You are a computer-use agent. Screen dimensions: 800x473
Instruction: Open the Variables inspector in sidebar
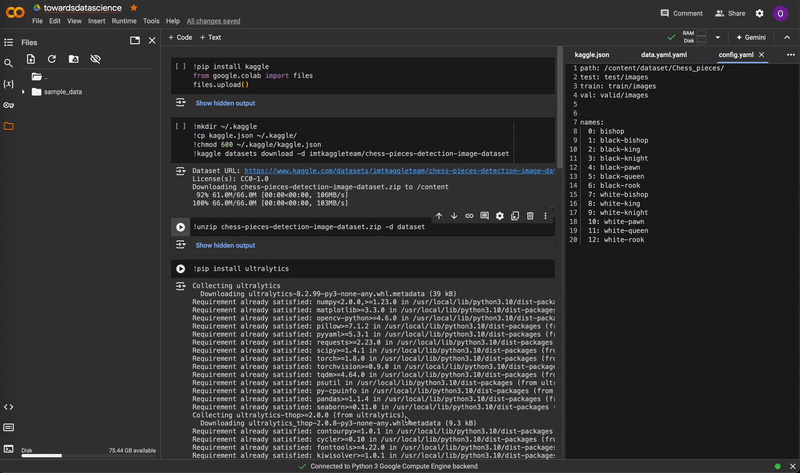tap(9, 84)
